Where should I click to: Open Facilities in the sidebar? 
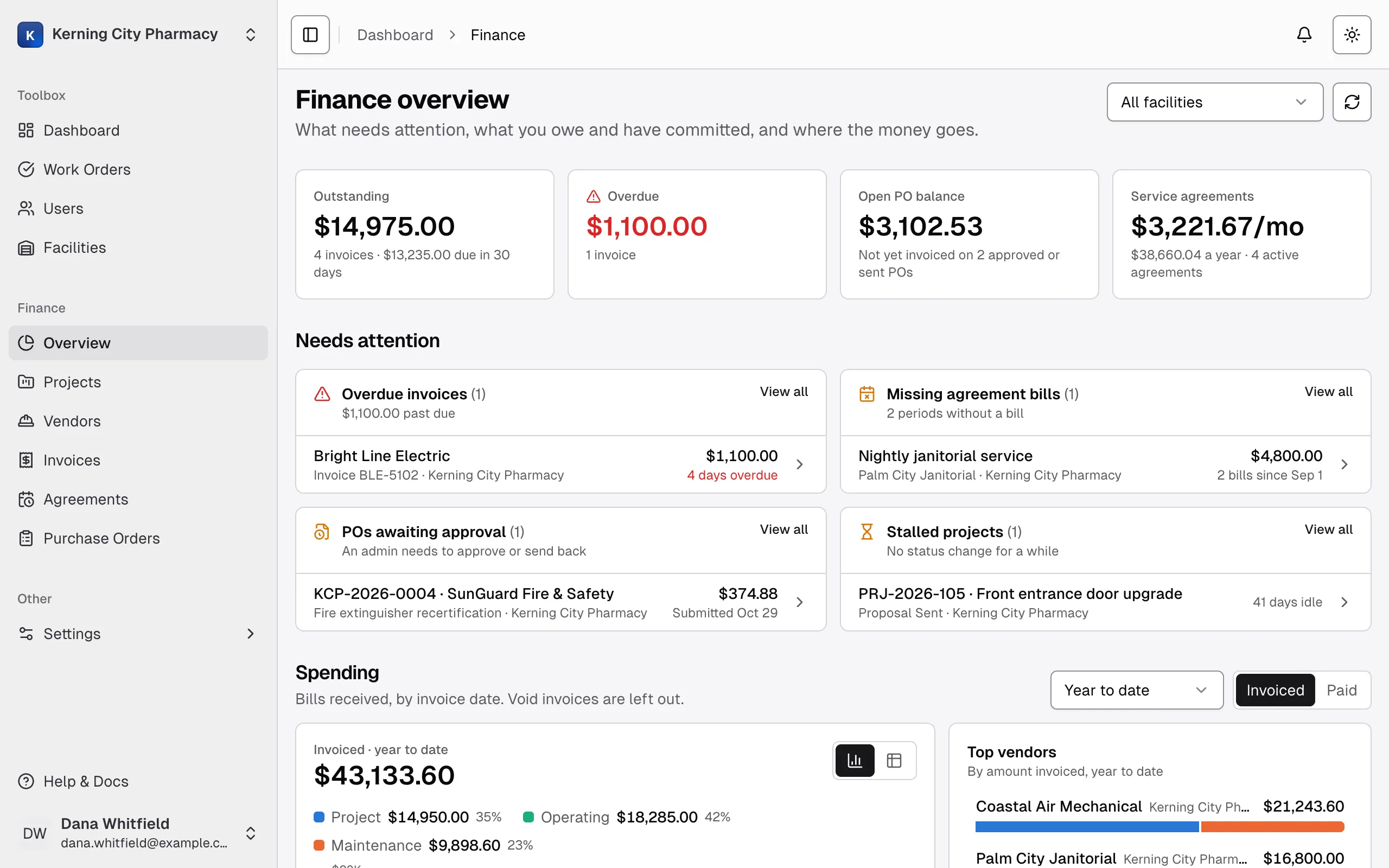138,247
